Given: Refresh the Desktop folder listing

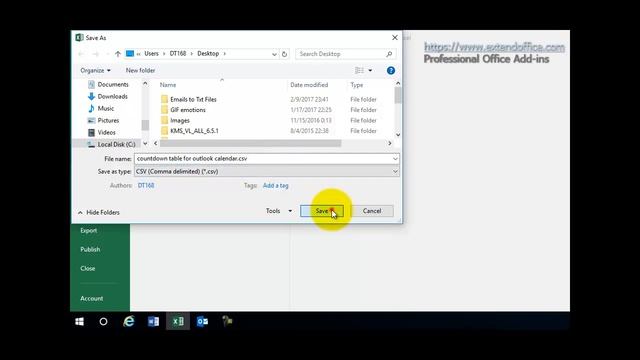Looking at the screenshot, I should click(284, 54).
